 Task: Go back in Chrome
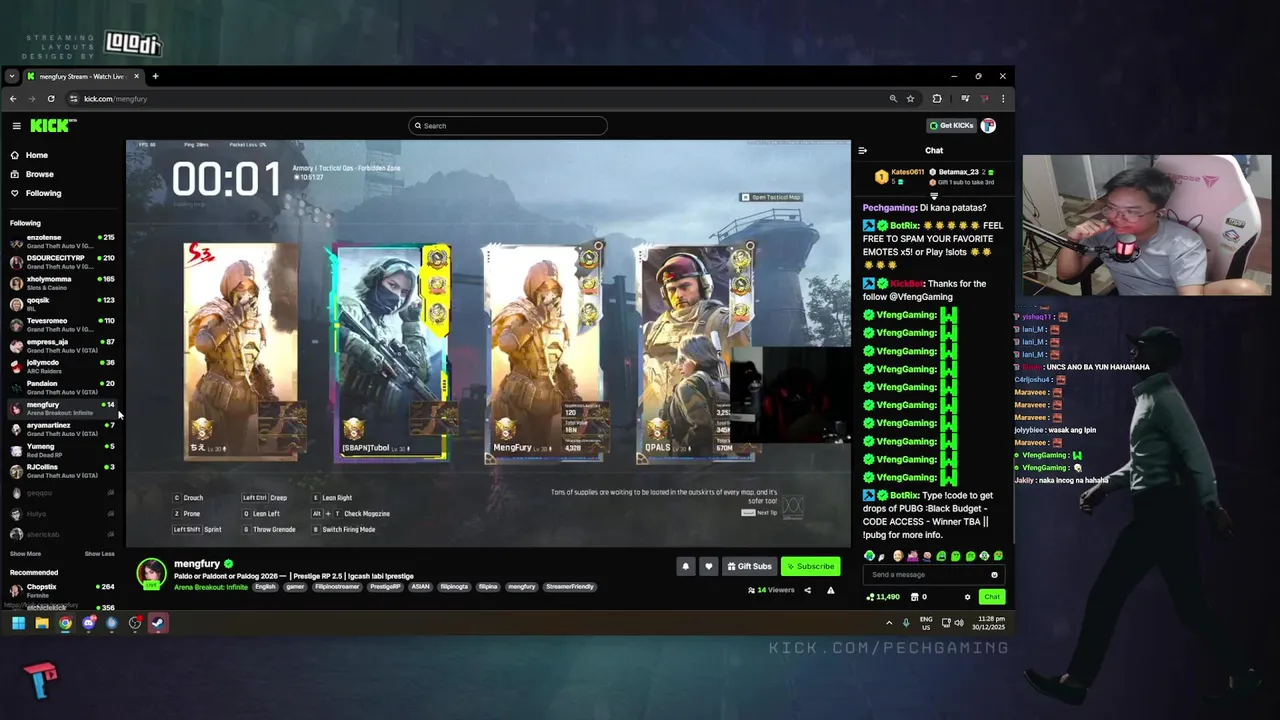(x=13, y=99)
